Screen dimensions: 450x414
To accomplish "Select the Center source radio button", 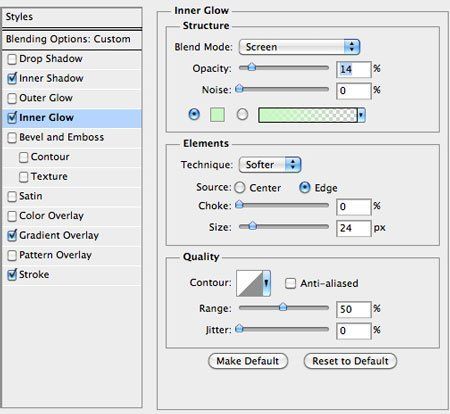I will (240, 188).
